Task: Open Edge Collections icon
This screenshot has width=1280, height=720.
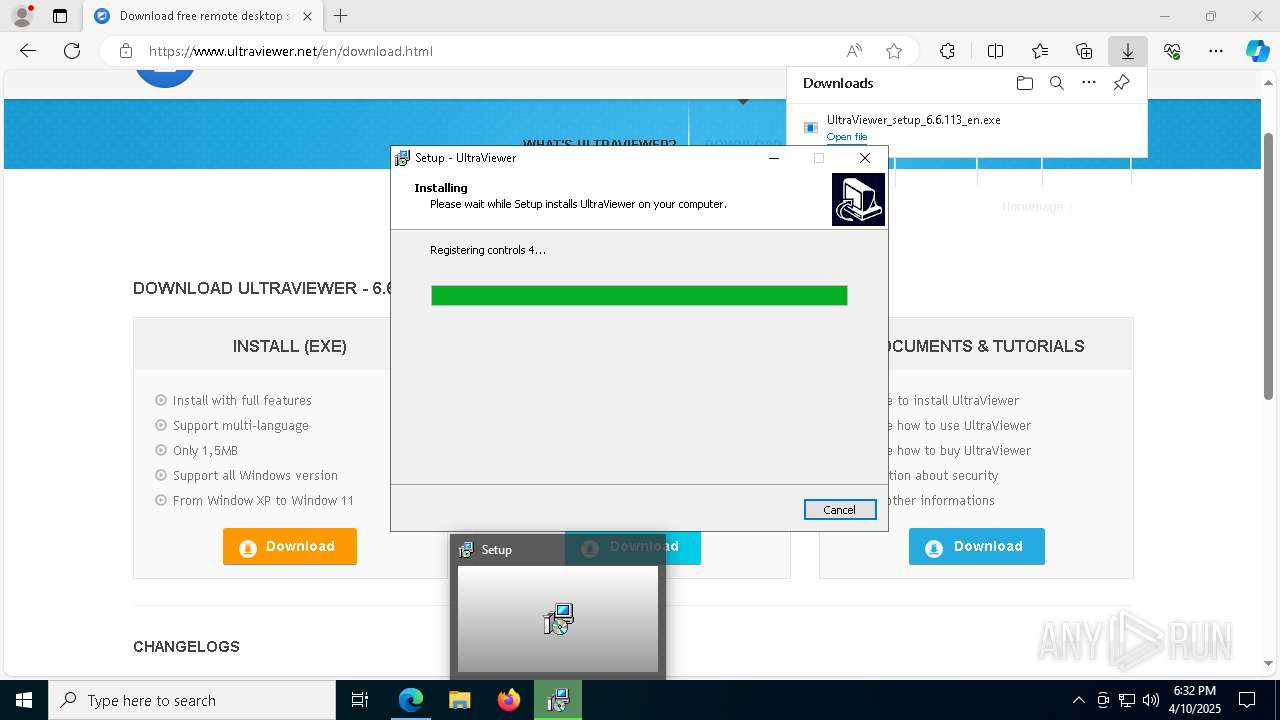Action: [1084, 51]
